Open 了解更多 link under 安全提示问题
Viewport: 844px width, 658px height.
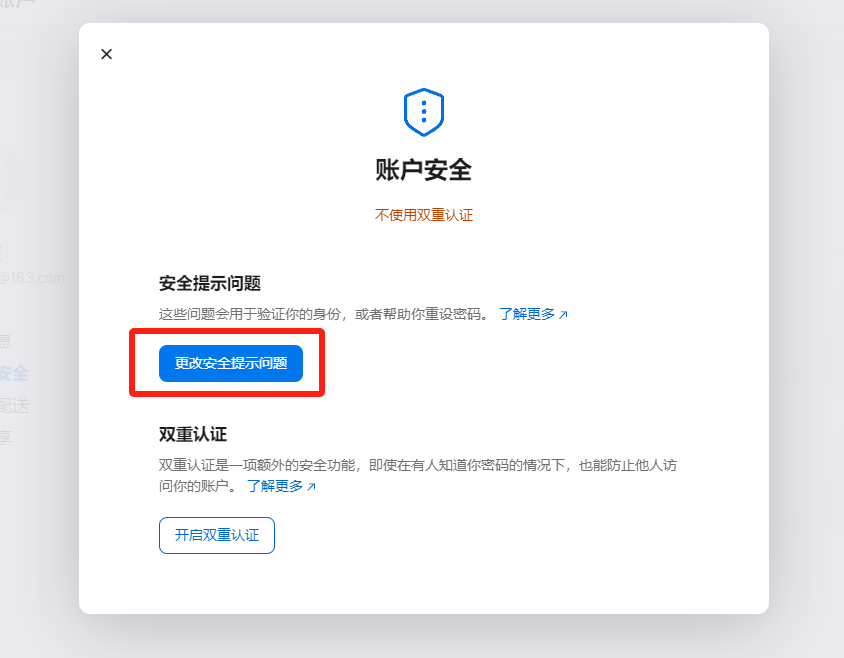pyautogui.click(x=526, y=314)
